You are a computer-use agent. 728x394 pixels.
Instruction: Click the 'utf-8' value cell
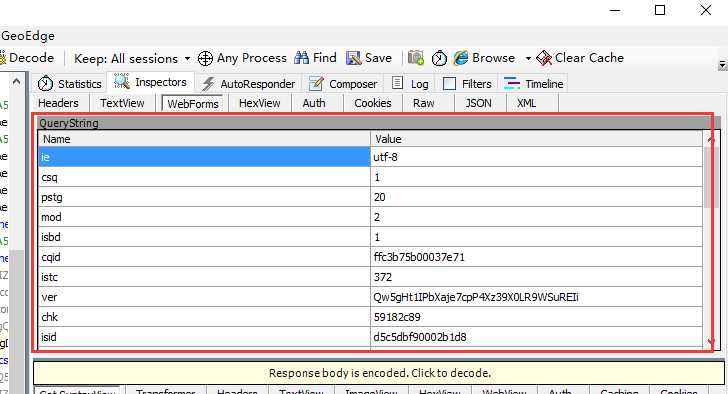pyautogui.click(x=537, y=157)
